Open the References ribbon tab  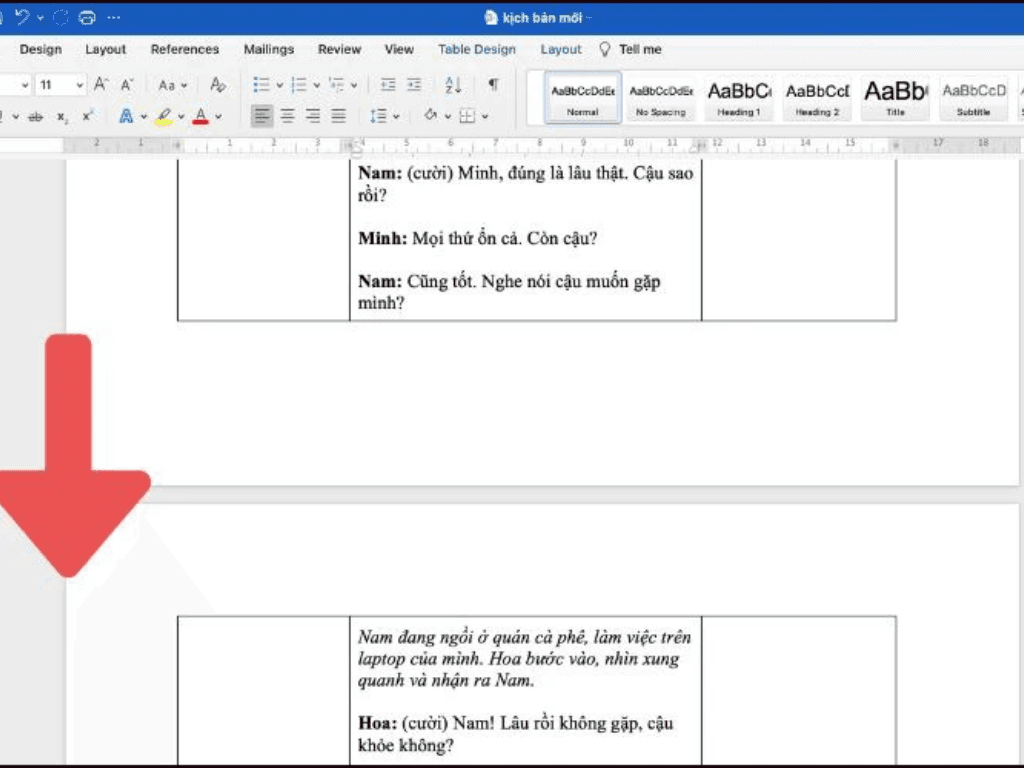[184, 49]
